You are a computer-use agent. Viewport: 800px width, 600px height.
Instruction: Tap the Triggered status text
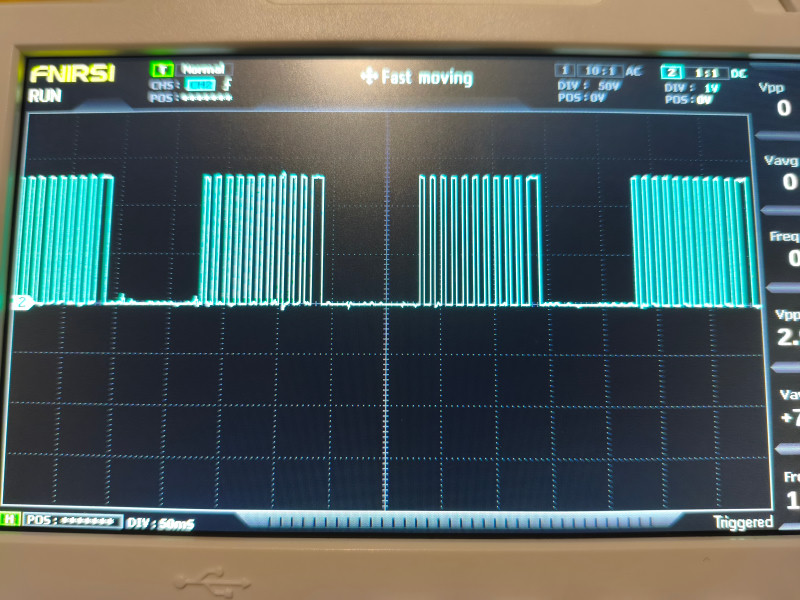743,522
